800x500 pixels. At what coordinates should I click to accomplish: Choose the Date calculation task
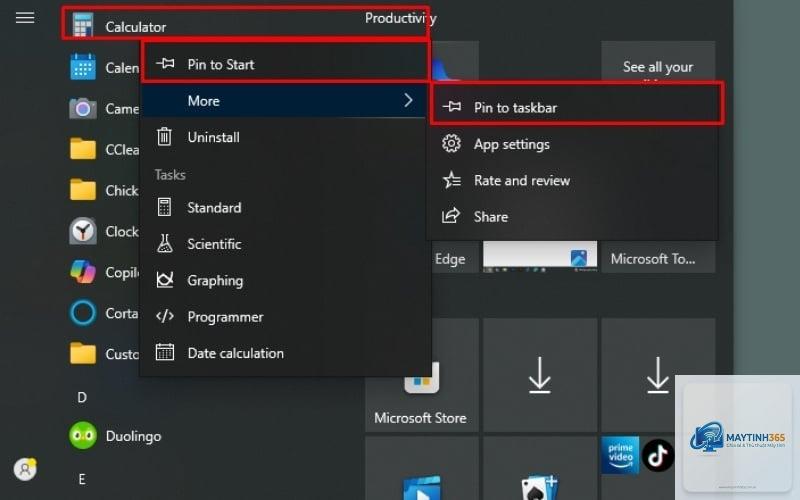pos(284,353)
